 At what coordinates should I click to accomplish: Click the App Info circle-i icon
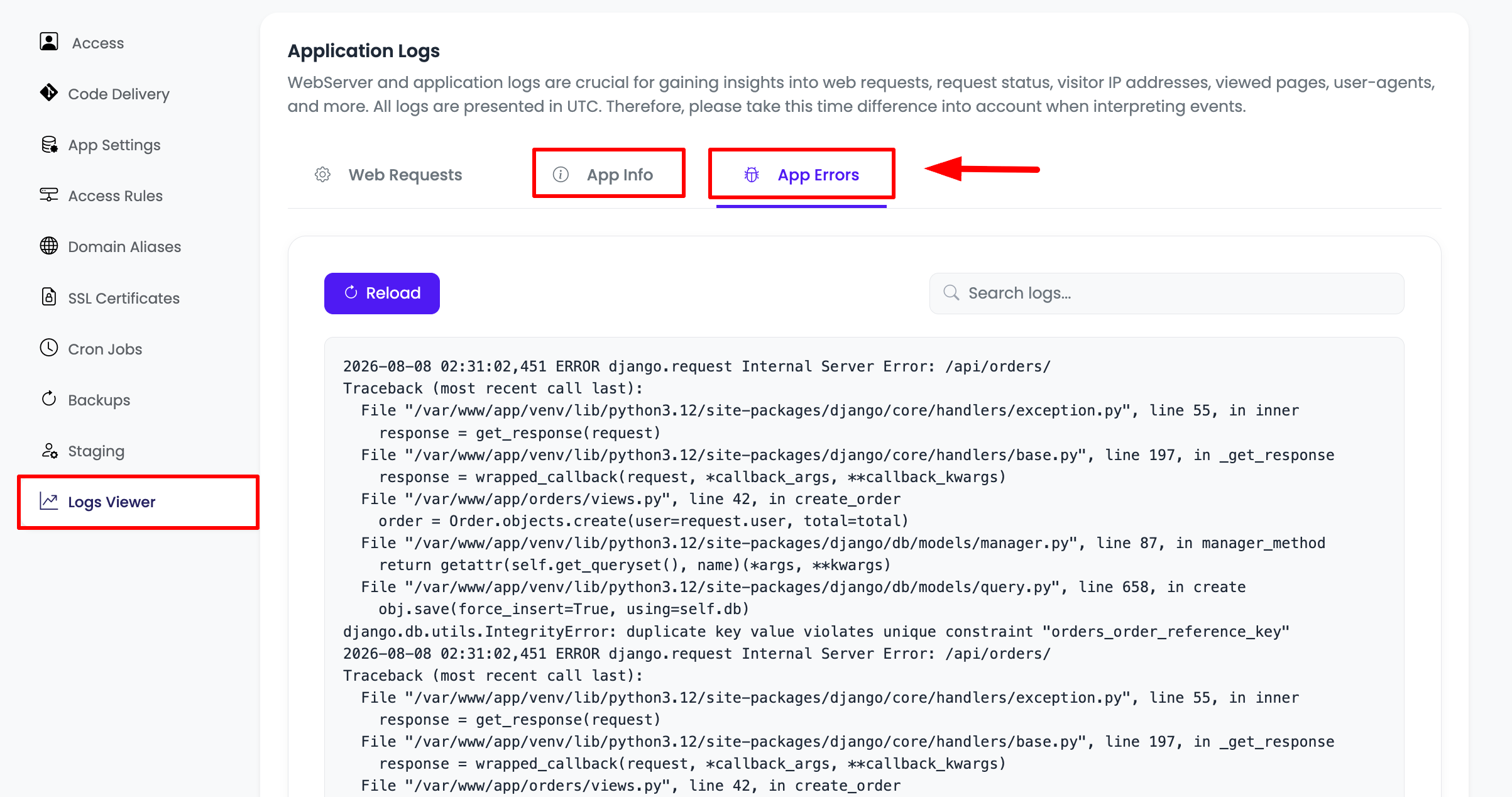[x=561, y=174]
